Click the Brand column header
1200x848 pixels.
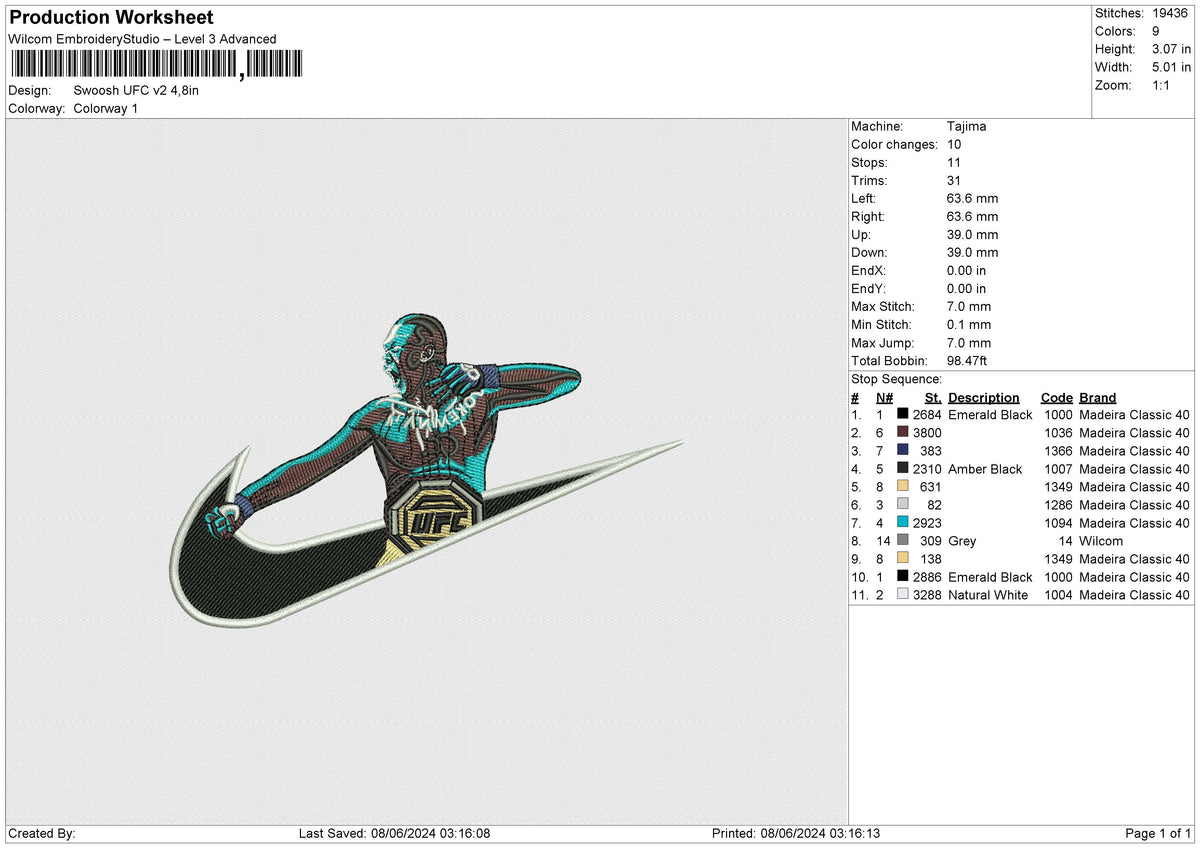point(1097,398)
